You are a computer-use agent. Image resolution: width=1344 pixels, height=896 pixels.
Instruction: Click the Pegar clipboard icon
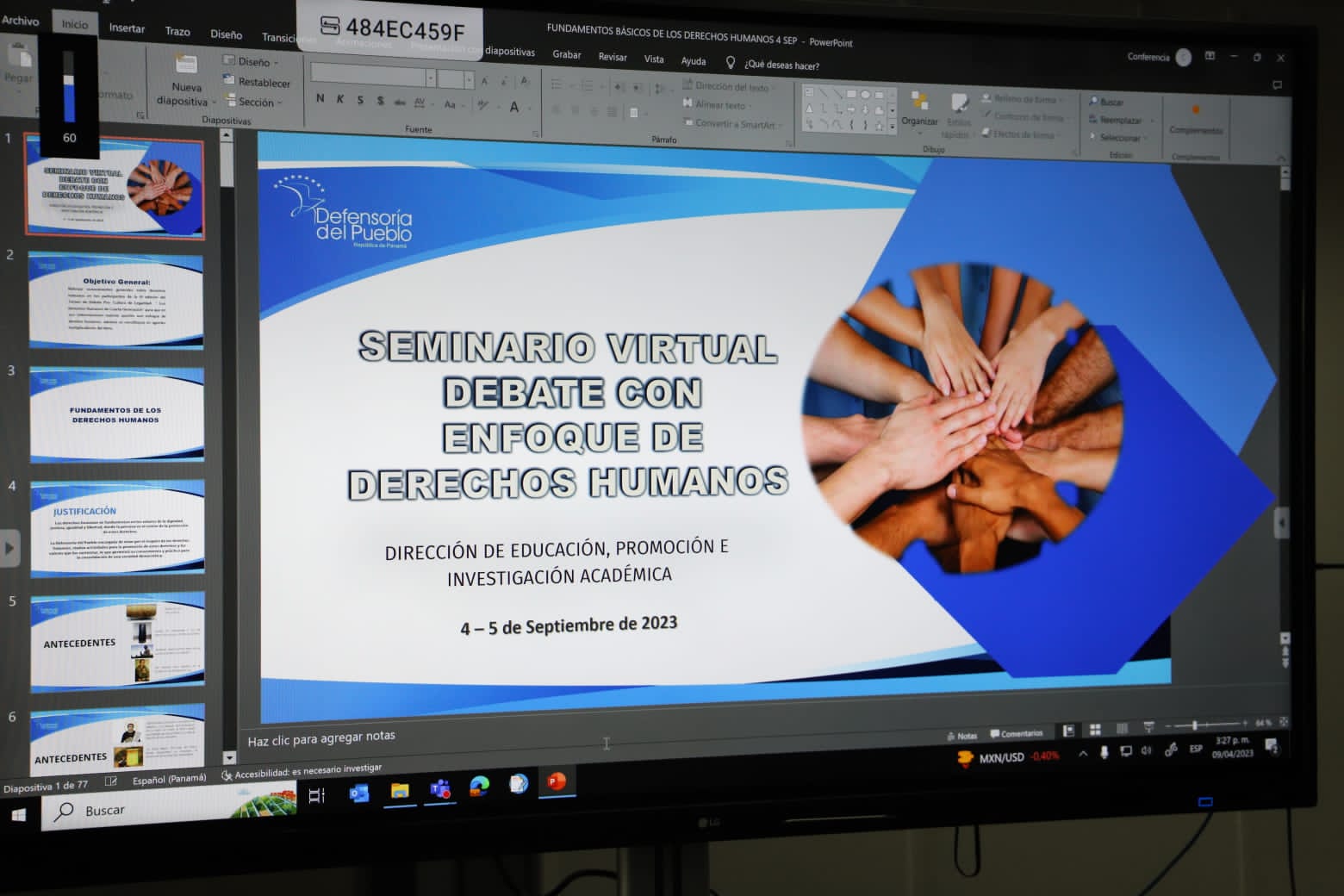pos(18,54)
